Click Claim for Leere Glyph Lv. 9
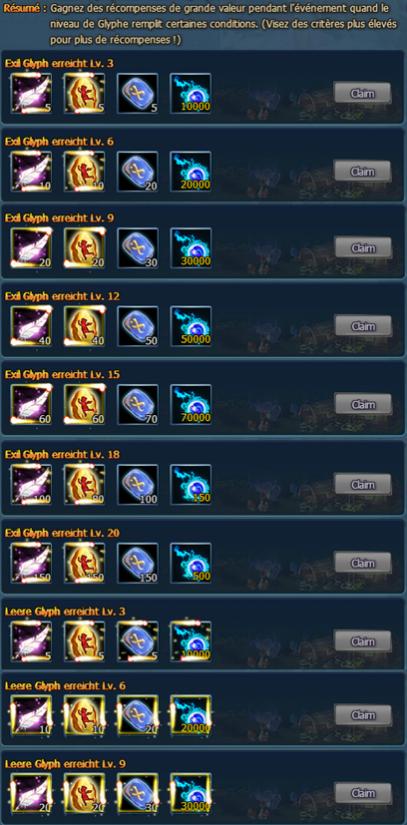 (x=363, y=793)
